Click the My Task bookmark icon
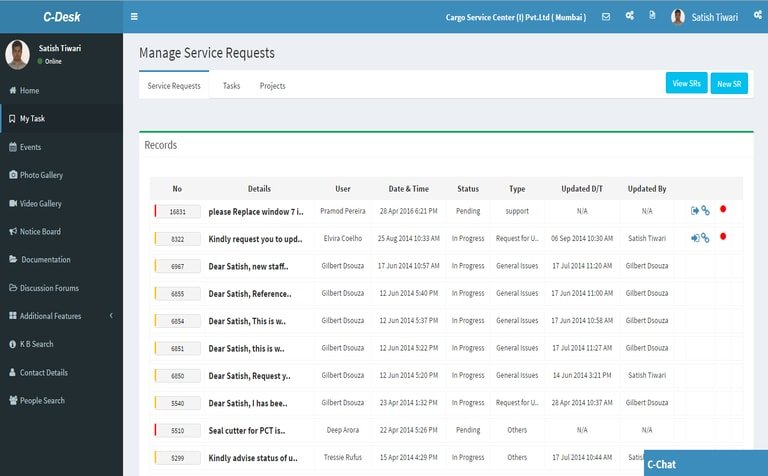 pyautogui.click(x=12, y=119)
